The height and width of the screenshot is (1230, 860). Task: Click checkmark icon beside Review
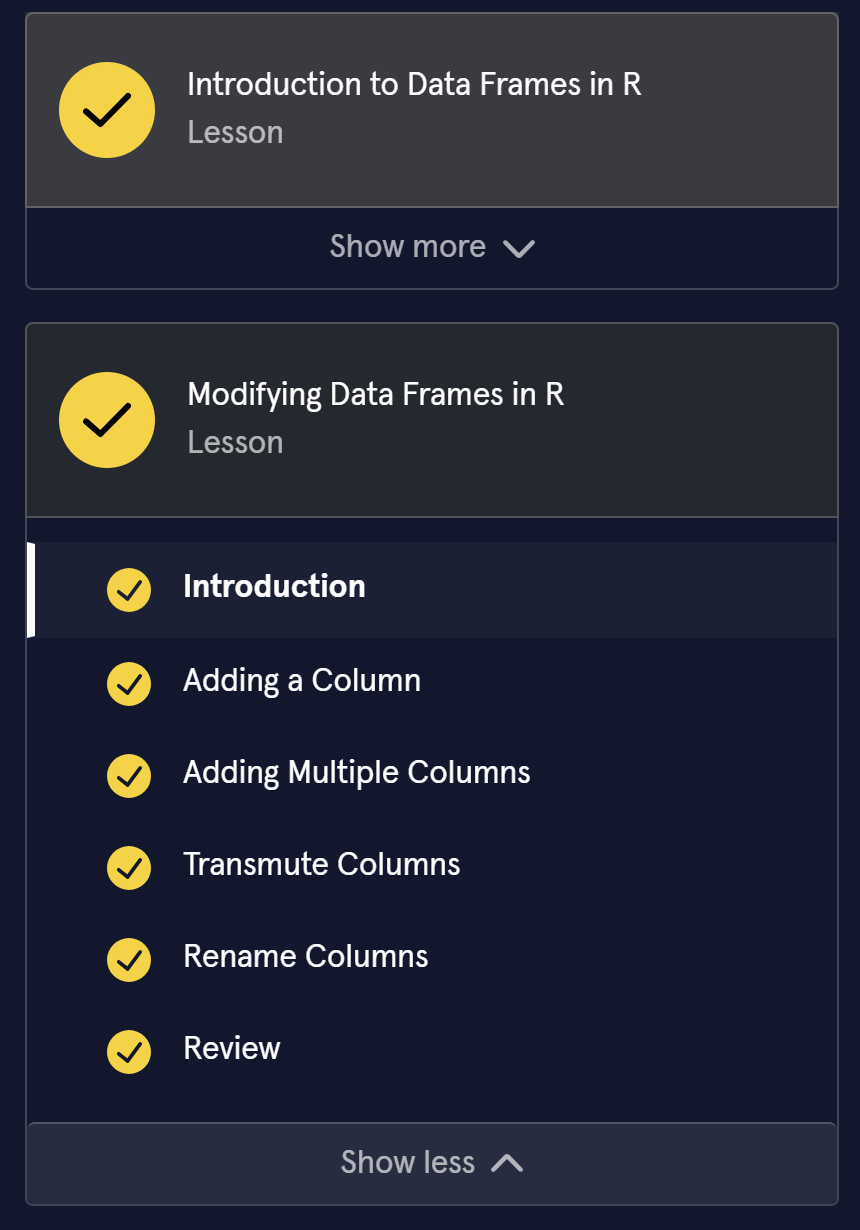129,1052
